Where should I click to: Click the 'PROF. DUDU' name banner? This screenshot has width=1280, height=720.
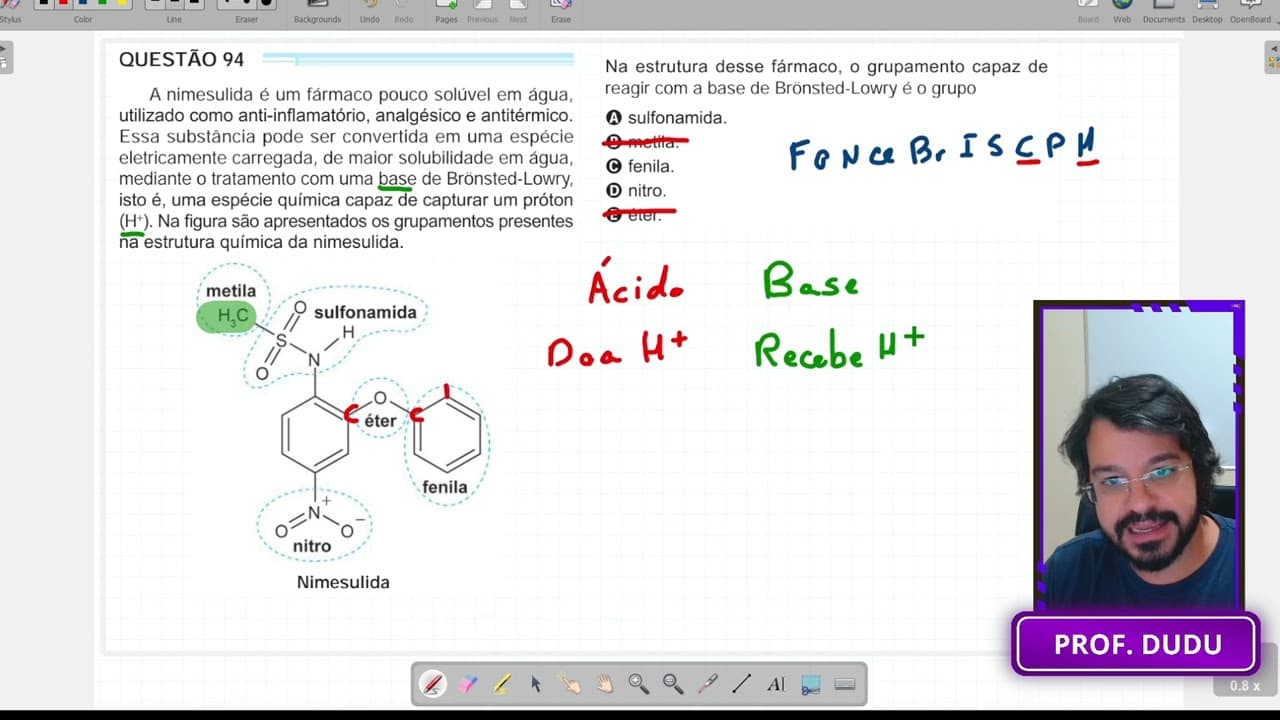point(1137,645)
